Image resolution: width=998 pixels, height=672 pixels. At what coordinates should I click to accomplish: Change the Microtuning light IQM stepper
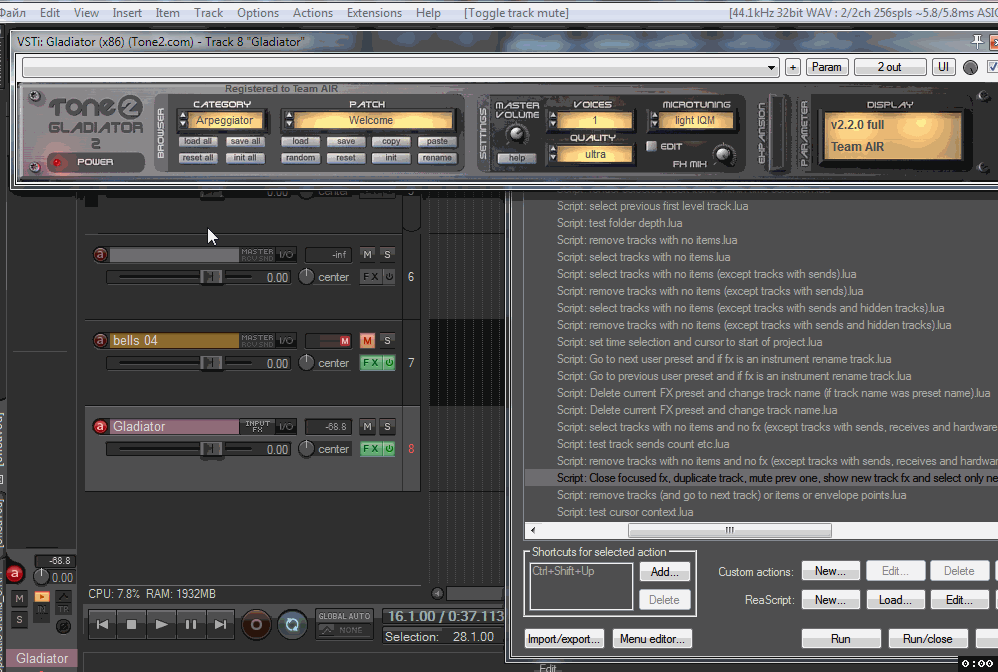pyautogui.click(x=654, y=120)
